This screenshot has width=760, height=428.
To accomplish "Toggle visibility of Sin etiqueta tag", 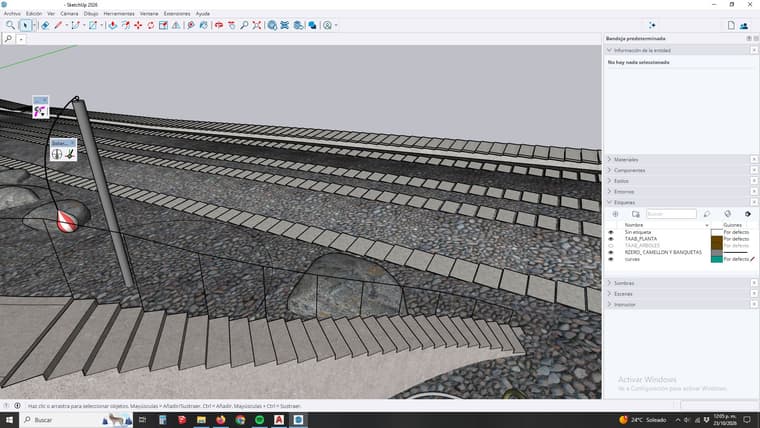I will pos(611,232).
